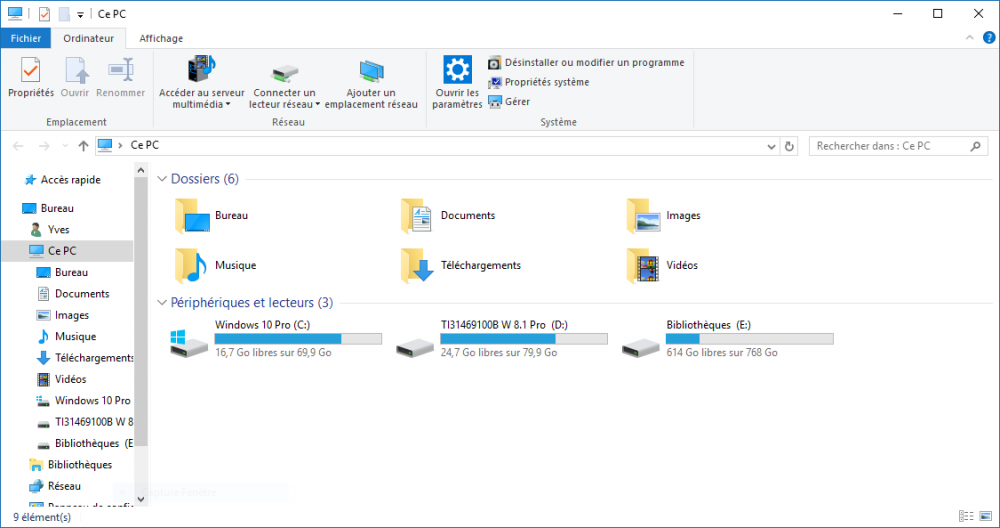
Task: Click the Gérer command
Action: pyautogui.click(x=509, y=101)
